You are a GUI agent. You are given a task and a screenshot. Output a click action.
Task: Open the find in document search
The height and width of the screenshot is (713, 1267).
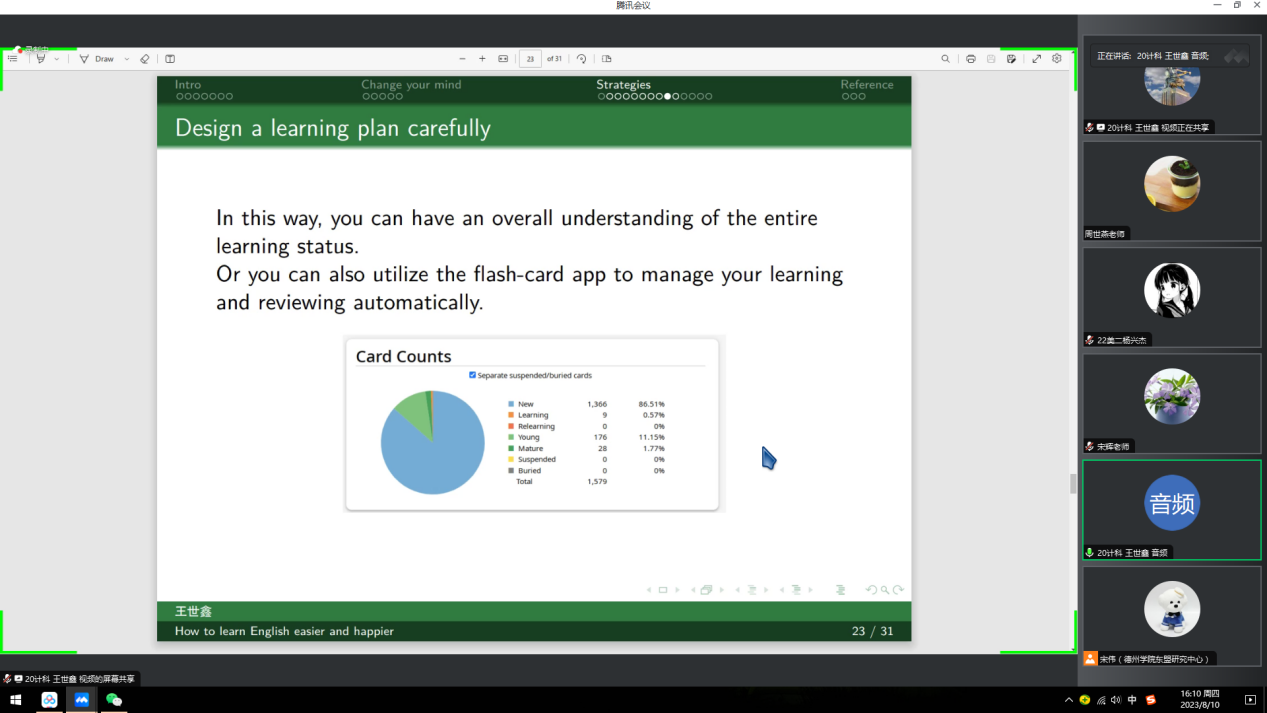click(x=945, y=59)
